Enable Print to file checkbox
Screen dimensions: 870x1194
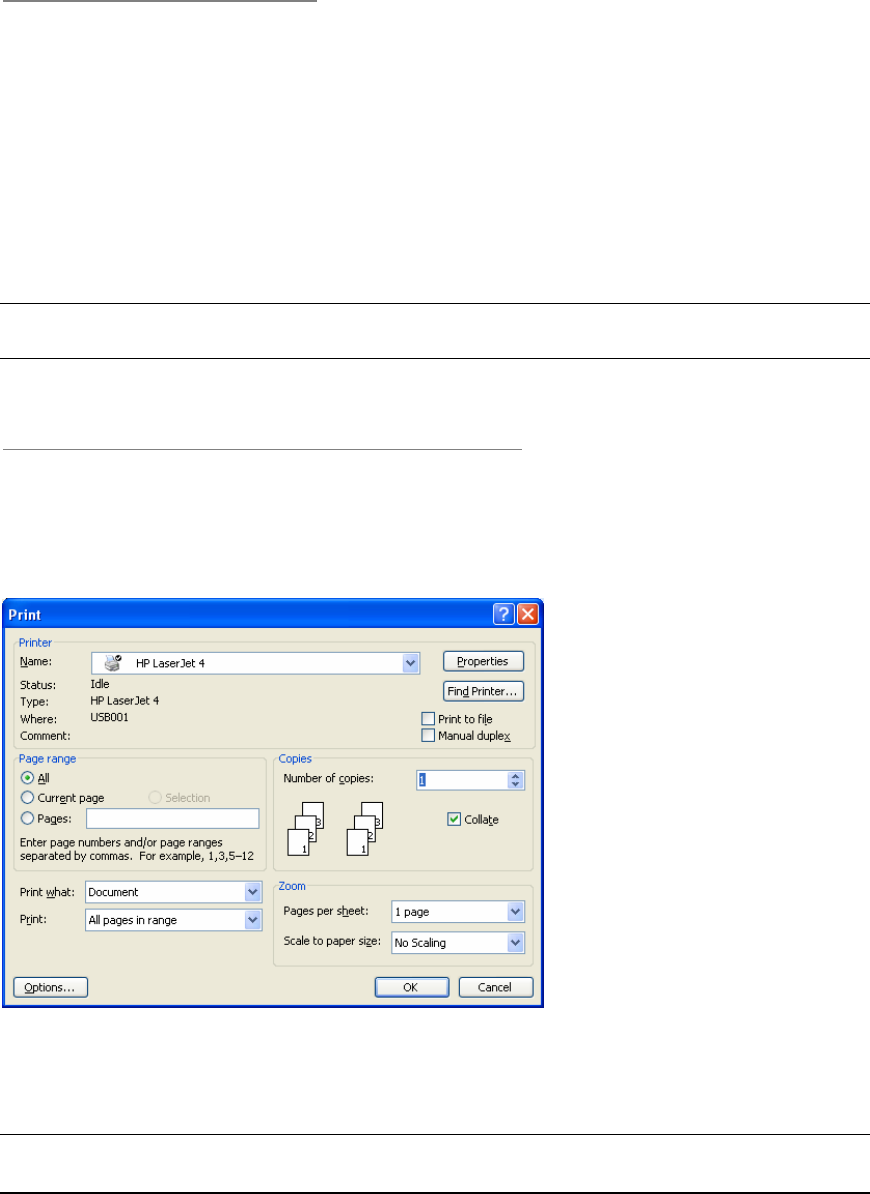tap(429, 719)
